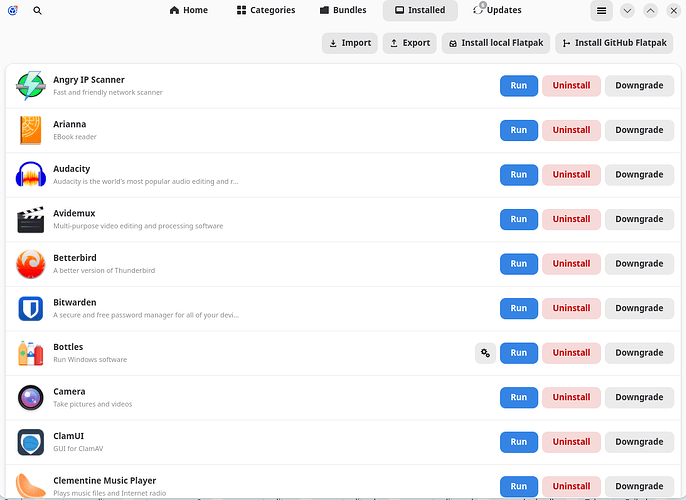
Task: Click the app logo icon in header
Action: pos(13,10)
